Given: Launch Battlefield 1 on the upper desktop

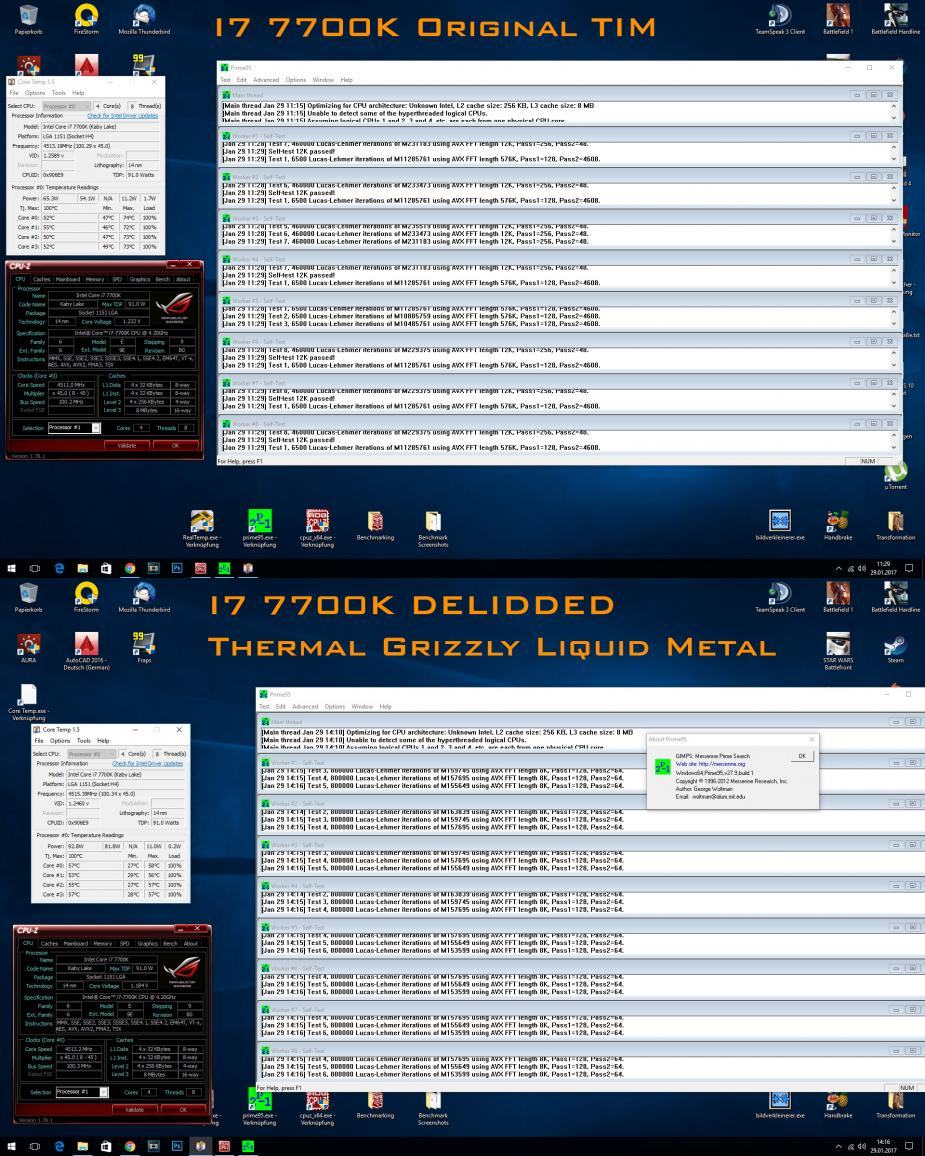Looking at the screenshot, I should tap(838, 19).
